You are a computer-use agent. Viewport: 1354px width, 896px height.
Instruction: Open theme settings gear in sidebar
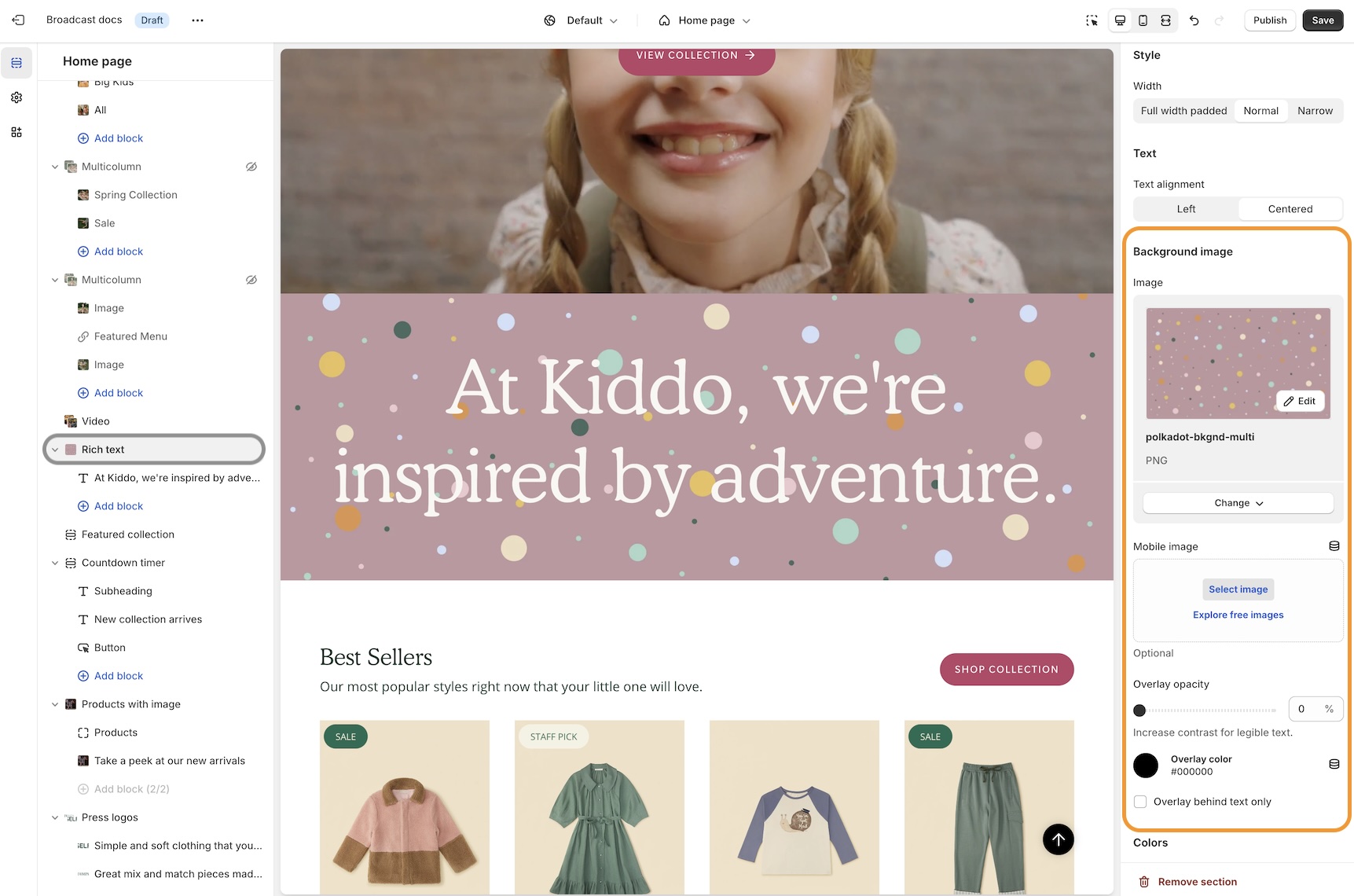(x=17, y=97)
